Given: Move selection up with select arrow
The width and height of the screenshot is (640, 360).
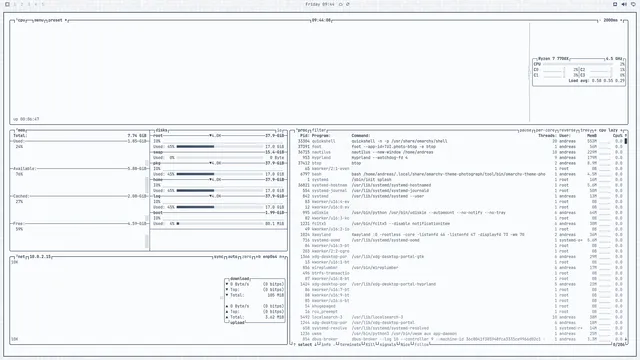Looking at the screenshot, I should (x=294, y=344).
